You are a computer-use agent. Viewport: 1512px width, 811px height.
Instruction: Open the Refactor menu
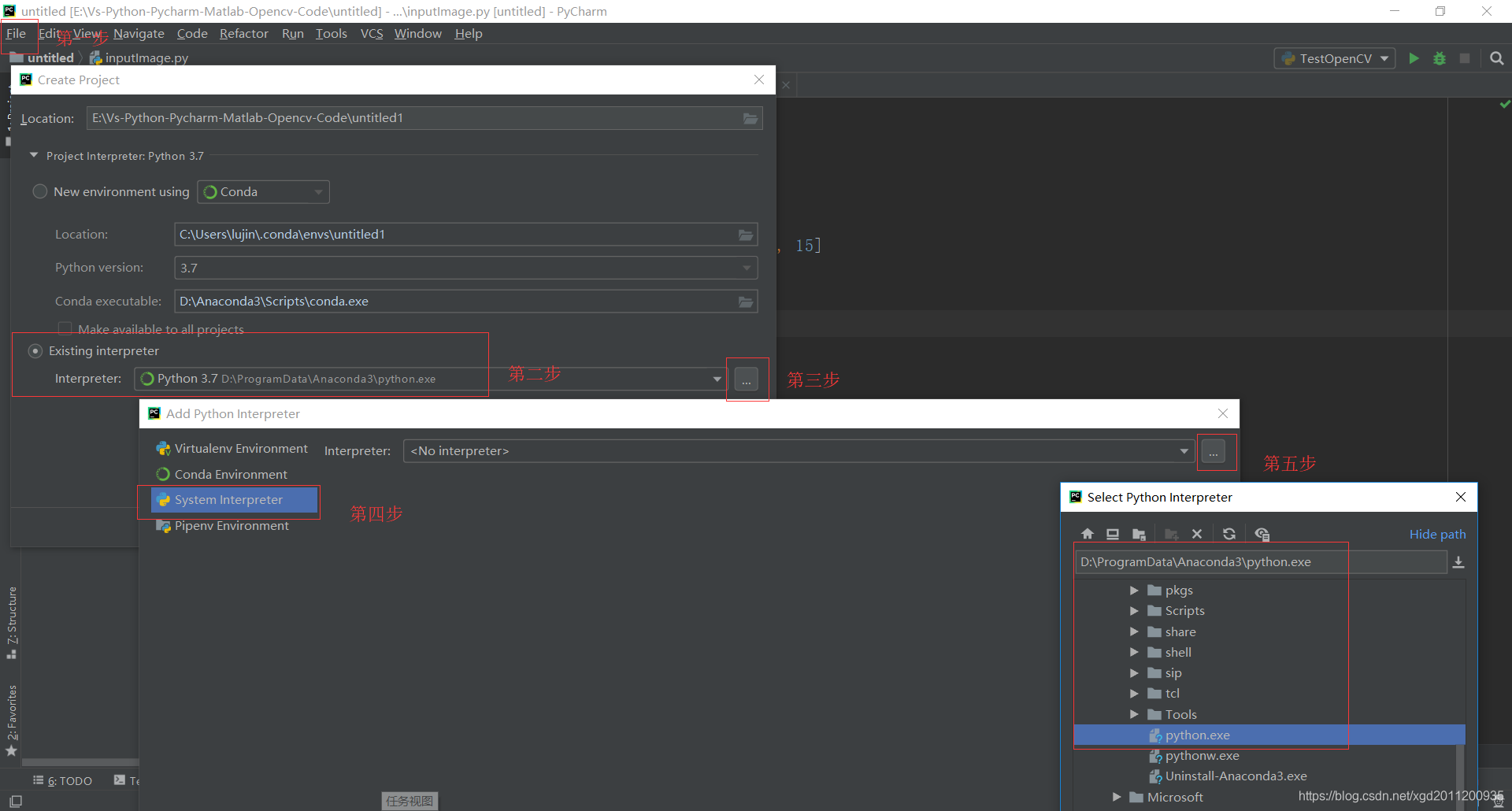243,33
